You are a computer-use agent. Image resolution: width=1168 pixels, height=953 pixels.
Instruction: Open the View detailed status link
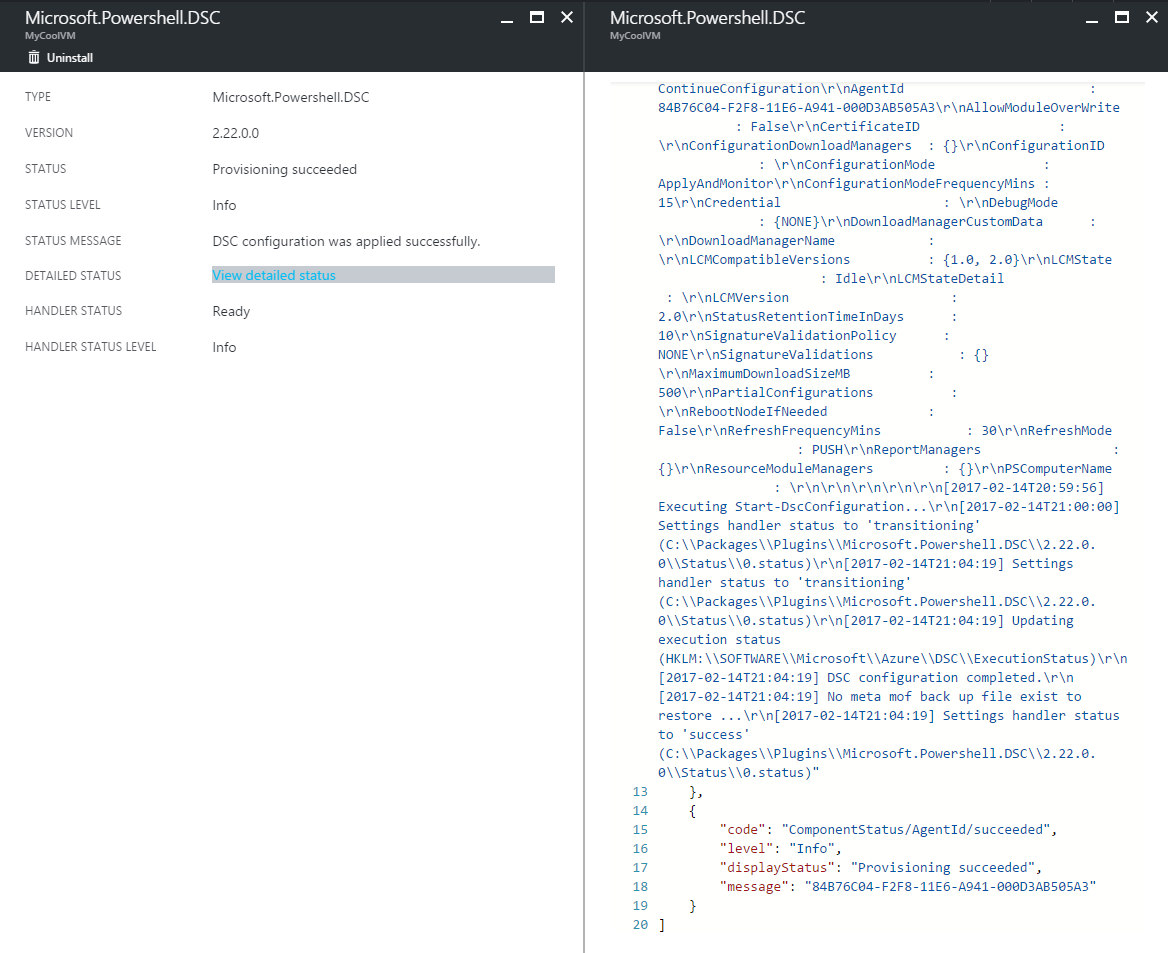tap(274, 275)
